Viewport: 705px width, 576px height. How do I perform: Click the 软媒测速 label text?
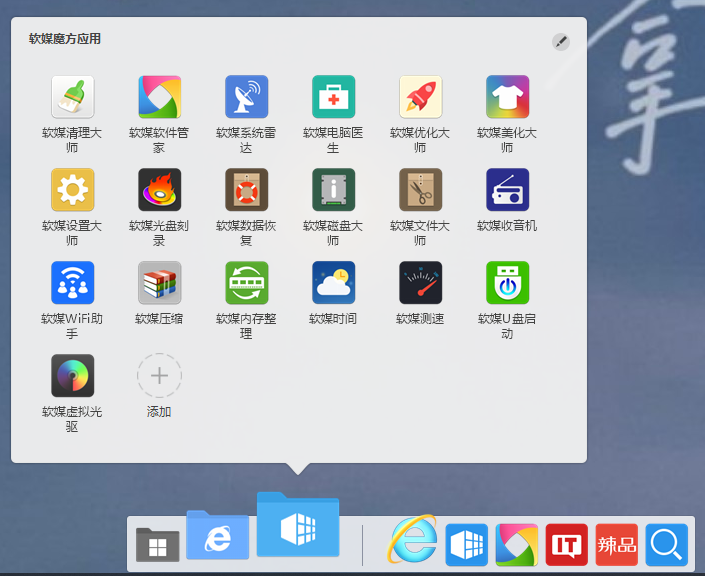(x=420, y=318)
